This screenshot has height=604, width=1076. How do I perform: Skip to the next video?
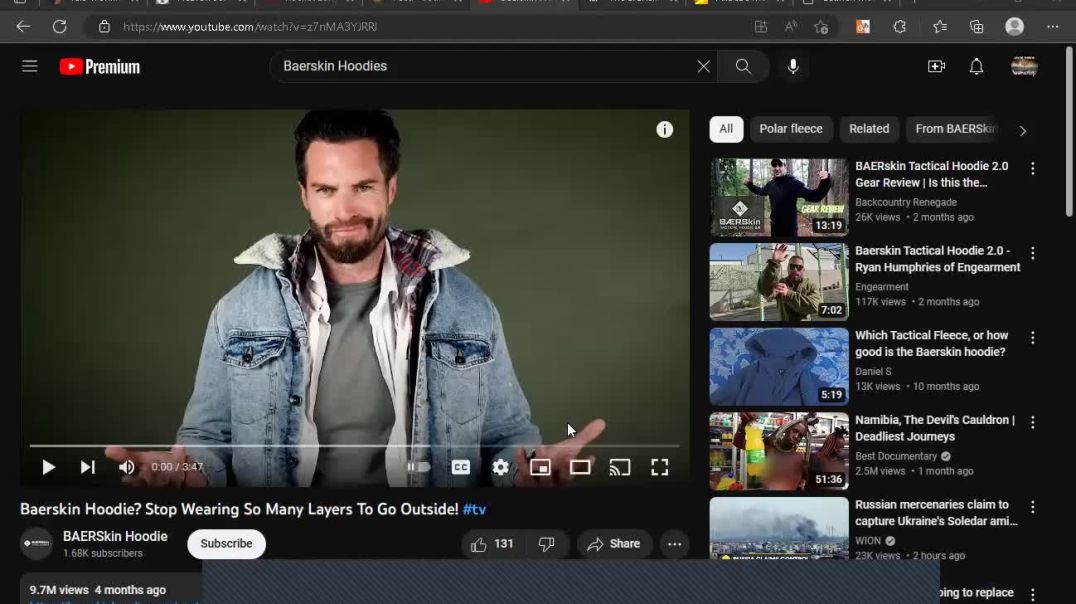point(88,467)
